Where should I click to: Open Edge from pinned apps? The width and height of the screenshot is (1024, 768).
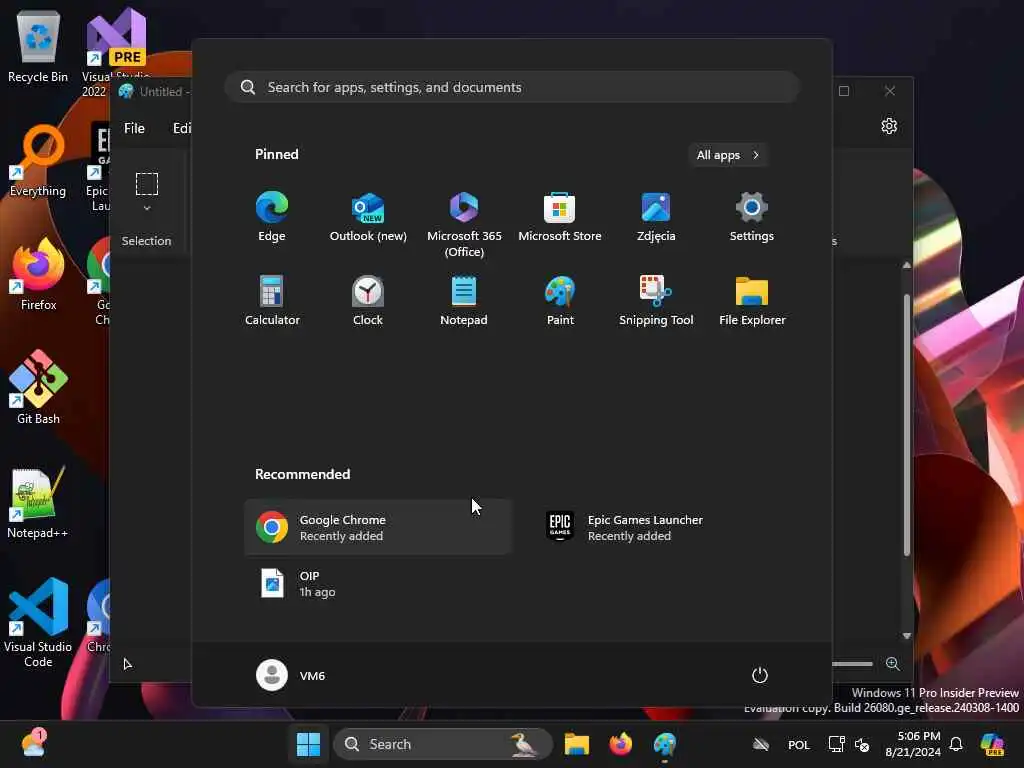[272, 217]
